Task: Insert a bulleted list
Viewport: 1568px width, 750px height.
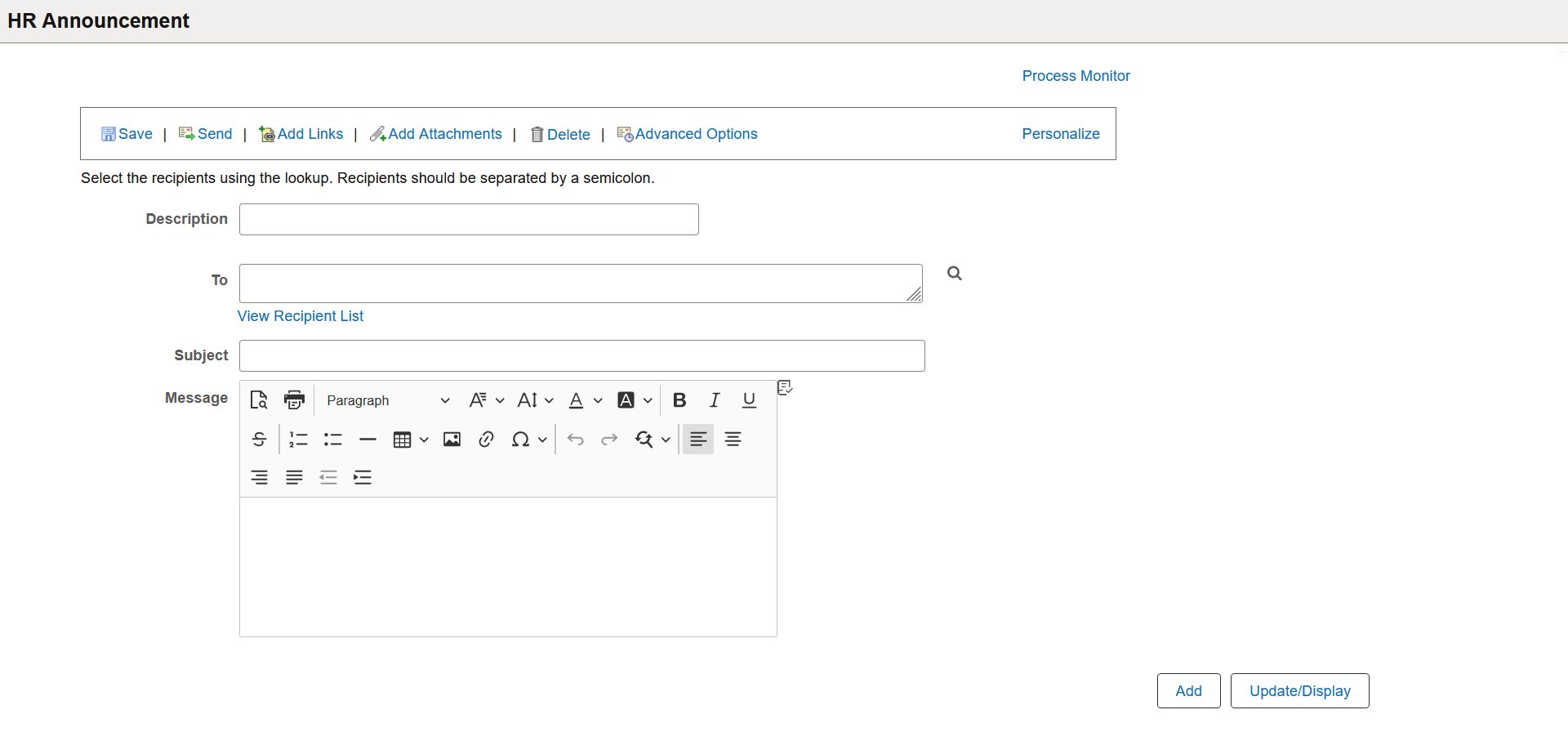Action: click(x=332, y=440)
